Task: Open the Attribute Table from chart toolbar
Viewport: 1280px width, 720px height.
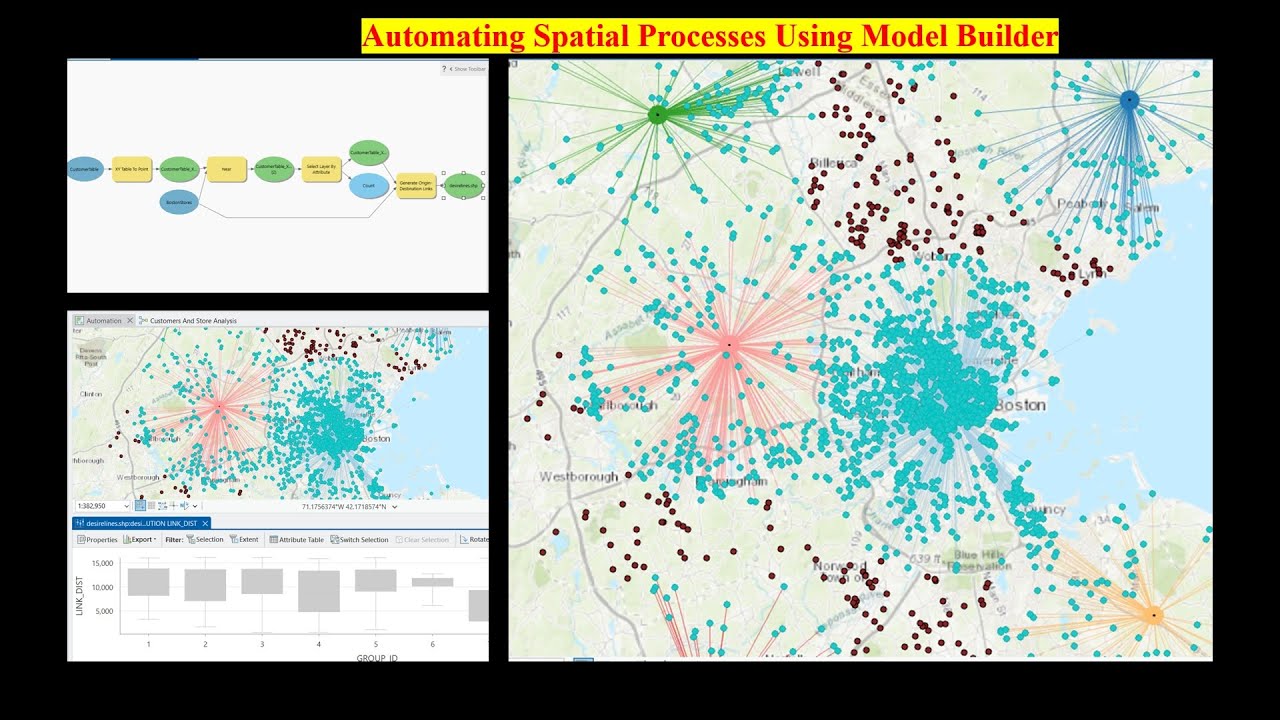Action: point(296,539)
